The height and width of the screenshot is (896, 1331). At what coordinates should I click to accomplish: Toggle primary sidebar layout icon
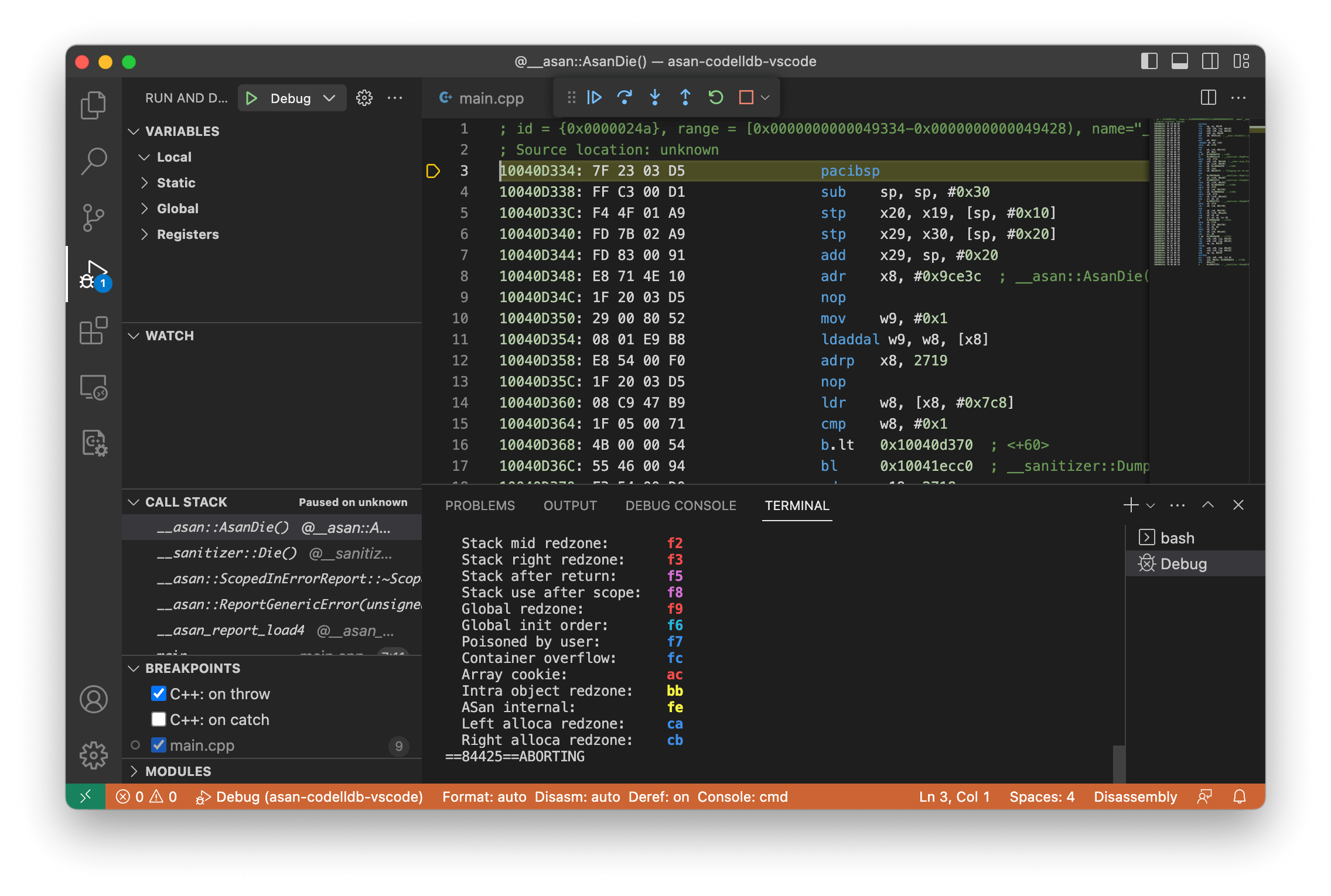coord(1149,61)
